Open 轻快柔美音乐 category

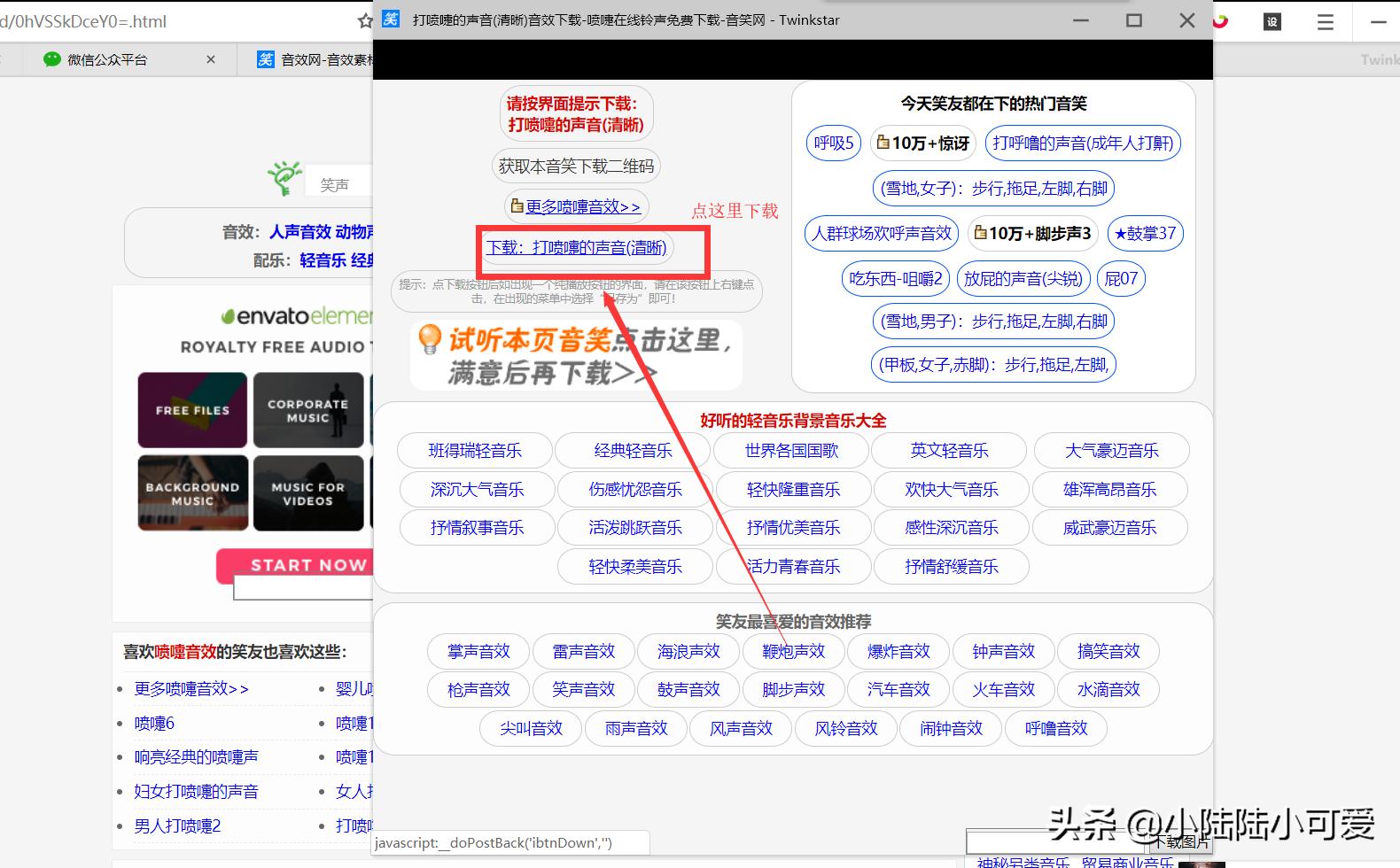[635, 567]
